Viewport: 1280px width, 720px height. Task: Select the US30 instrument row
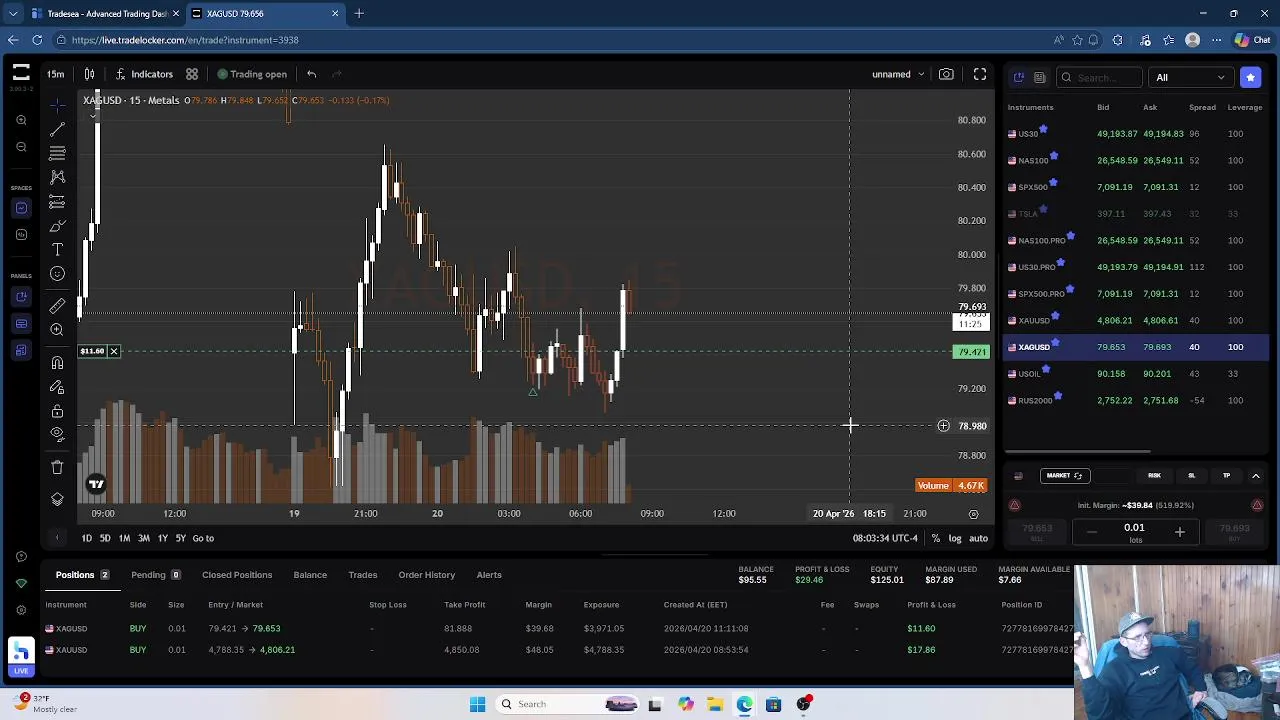[1137, 133]
